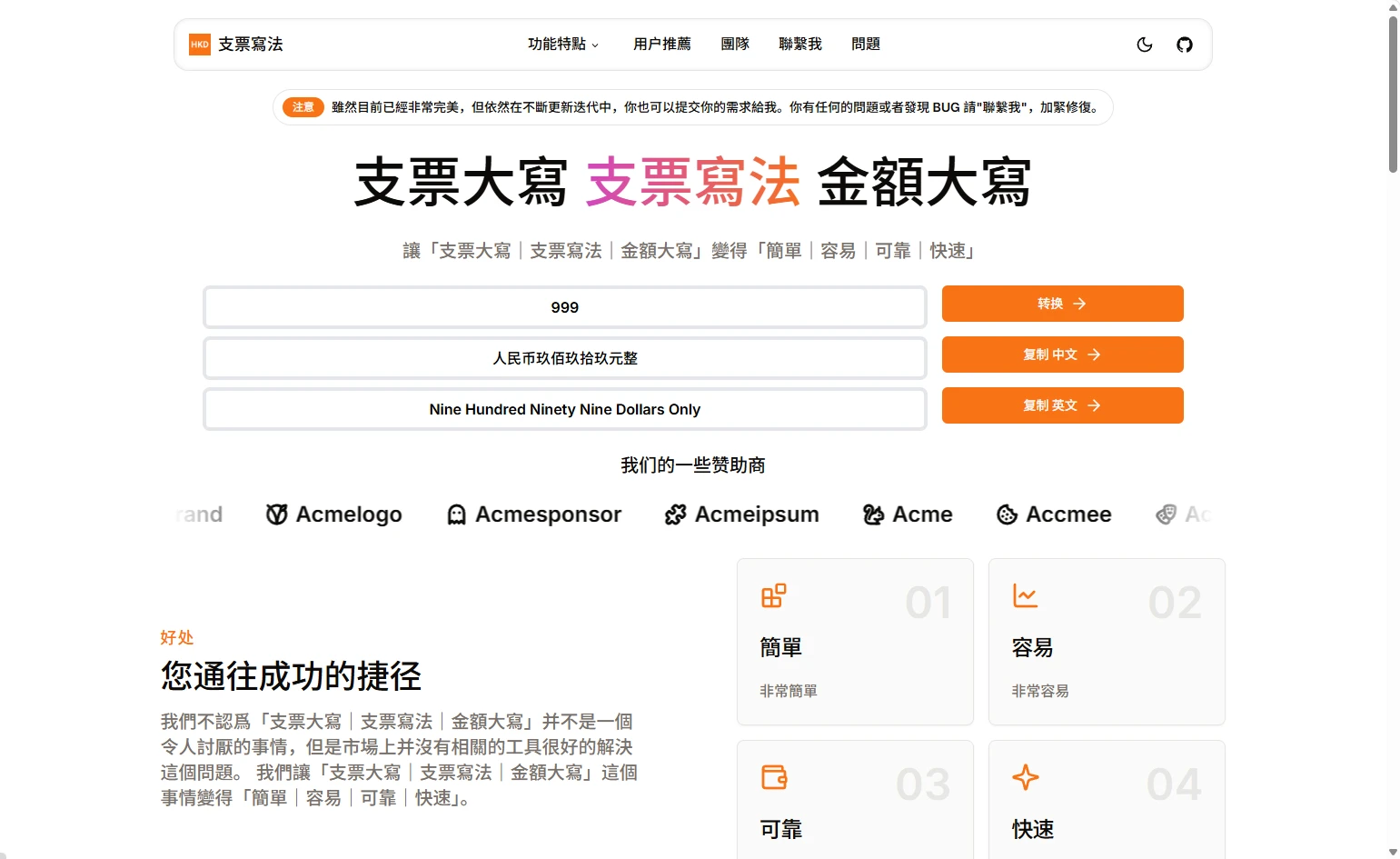This screenshot has width=1400, height=859.
Task: Select the English result text field
Action: coord(564,409)
